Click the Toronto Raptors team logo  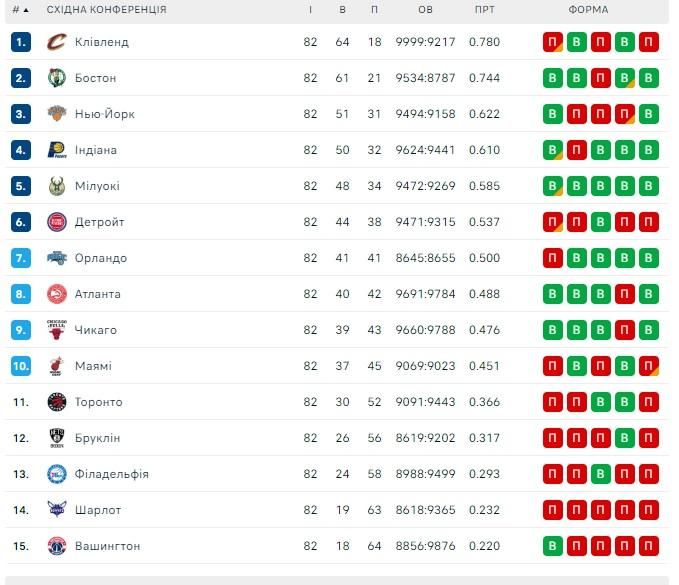(x=56, y=402)
